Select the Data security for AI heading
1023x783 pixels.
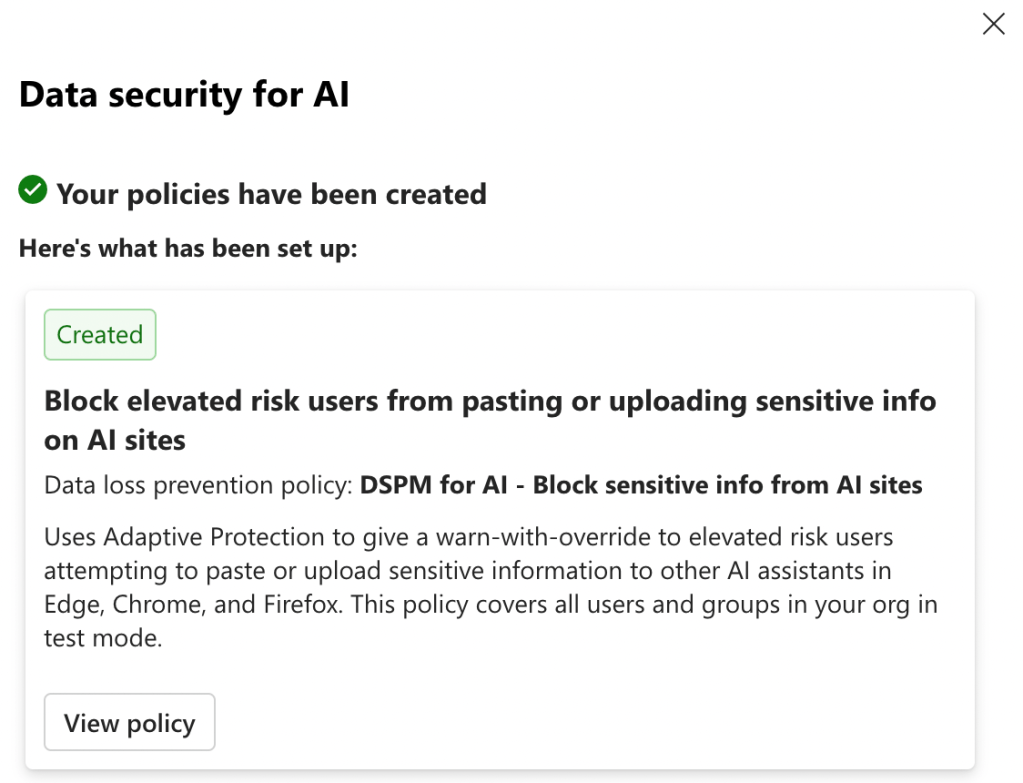184,95
